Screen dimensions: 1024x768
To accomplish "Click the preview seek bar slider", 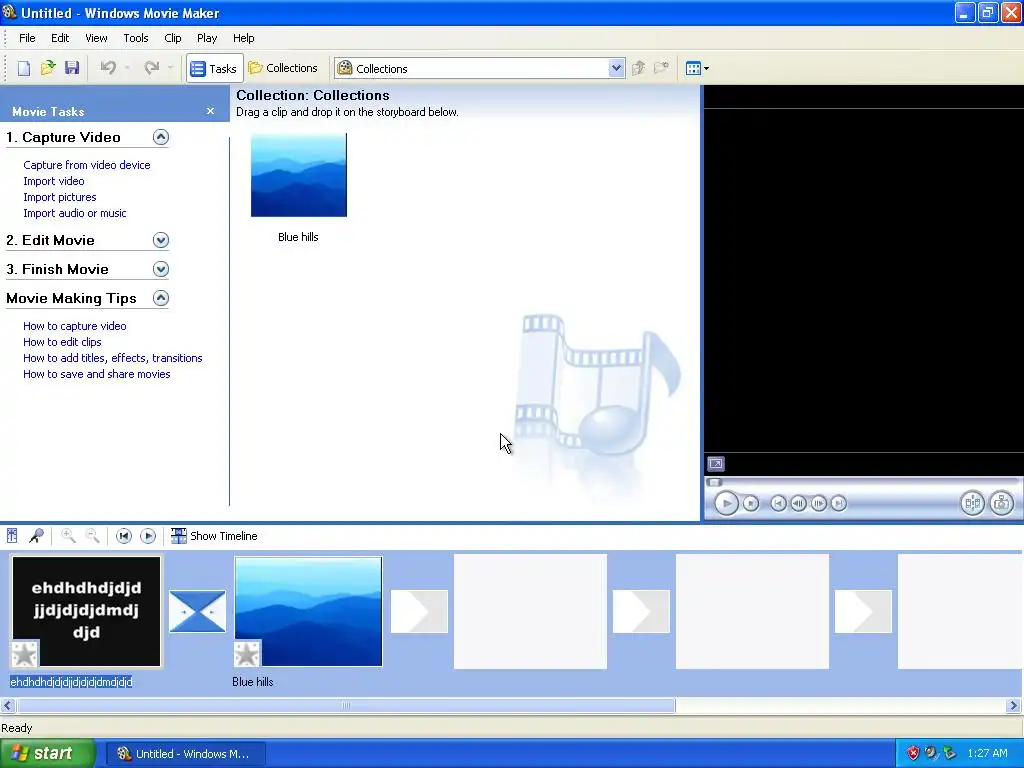I will click(x=714, y=483).
